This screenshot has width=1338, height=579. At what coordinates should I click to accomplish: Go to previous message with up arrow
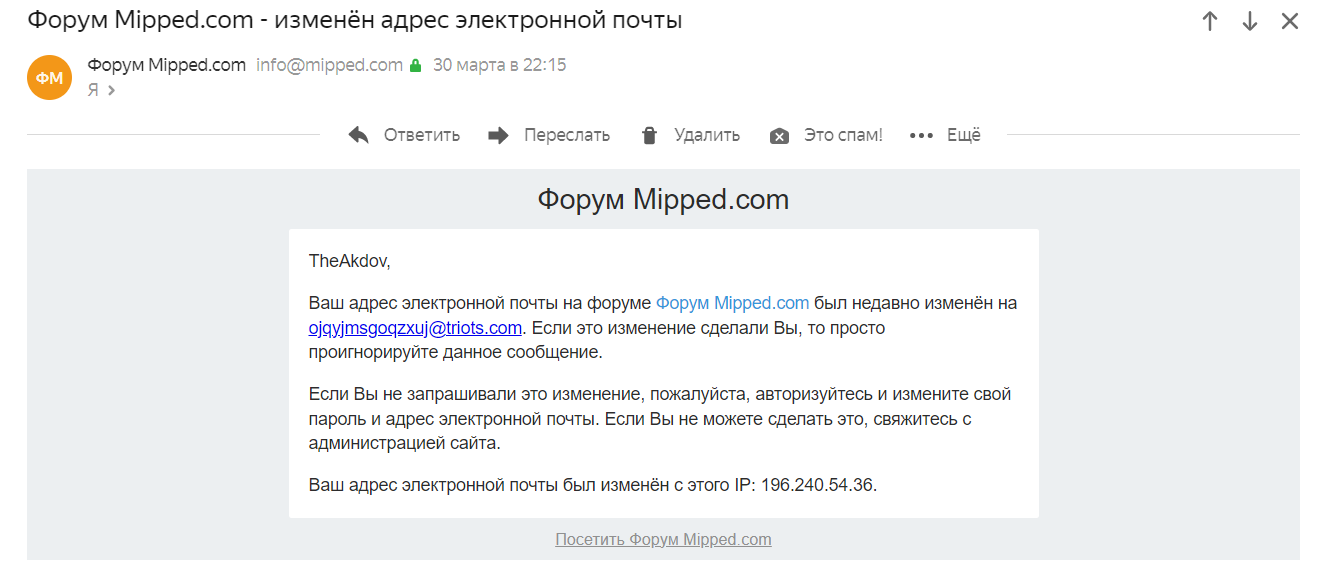coord(1210,21)
